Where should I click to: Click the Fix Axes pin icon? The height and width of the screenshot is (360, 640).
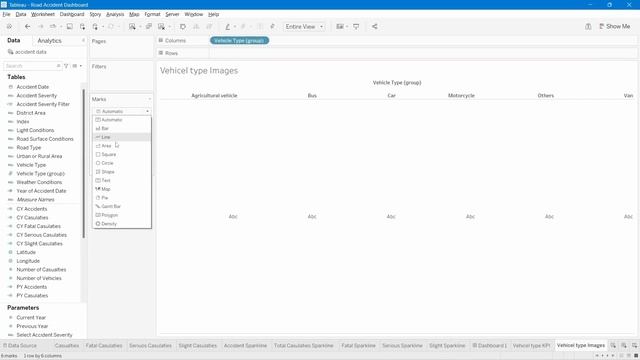(272, 27)
